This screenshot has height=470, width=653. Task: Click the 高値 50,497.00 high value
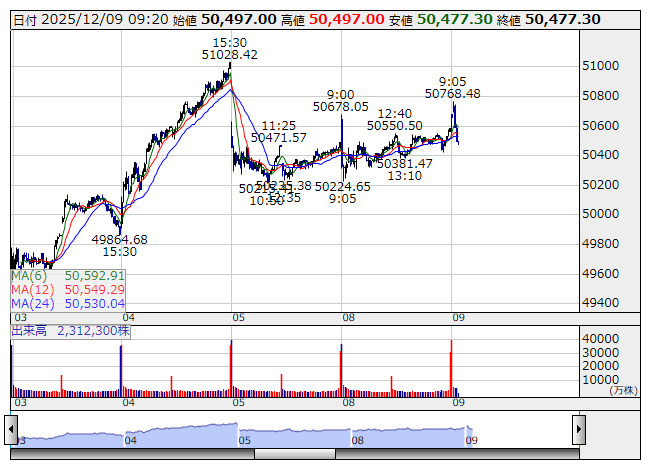coord(332,19)
